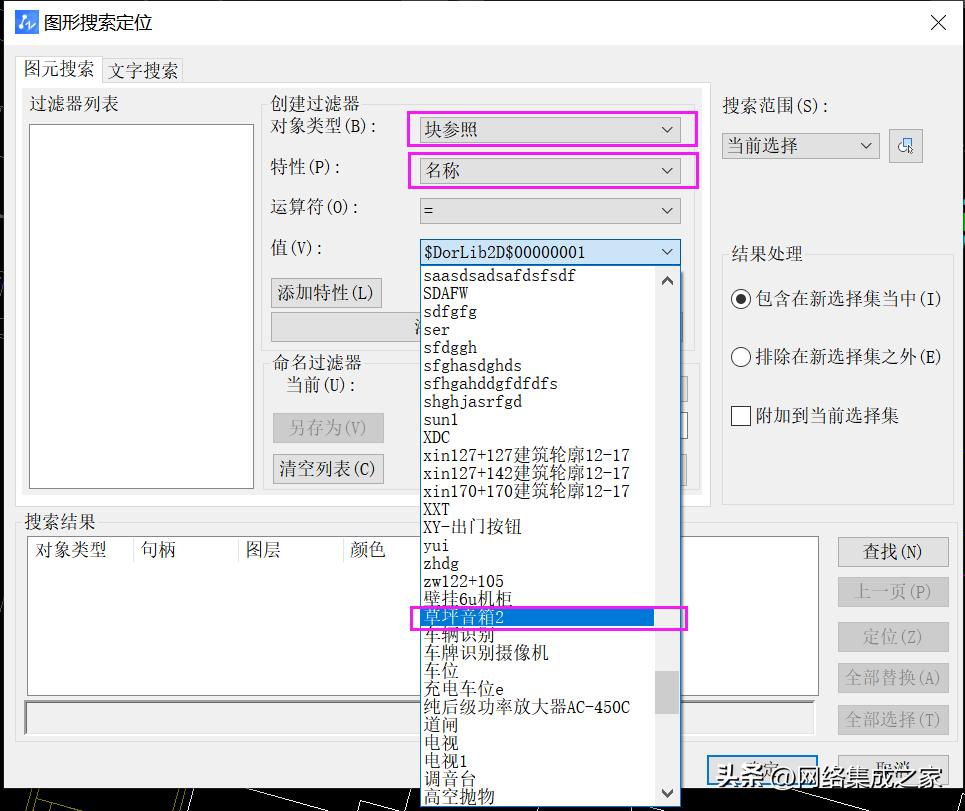Click the pick-selection icon beside 搜索范围
965x811 pixels.
(x=905, y=146)
